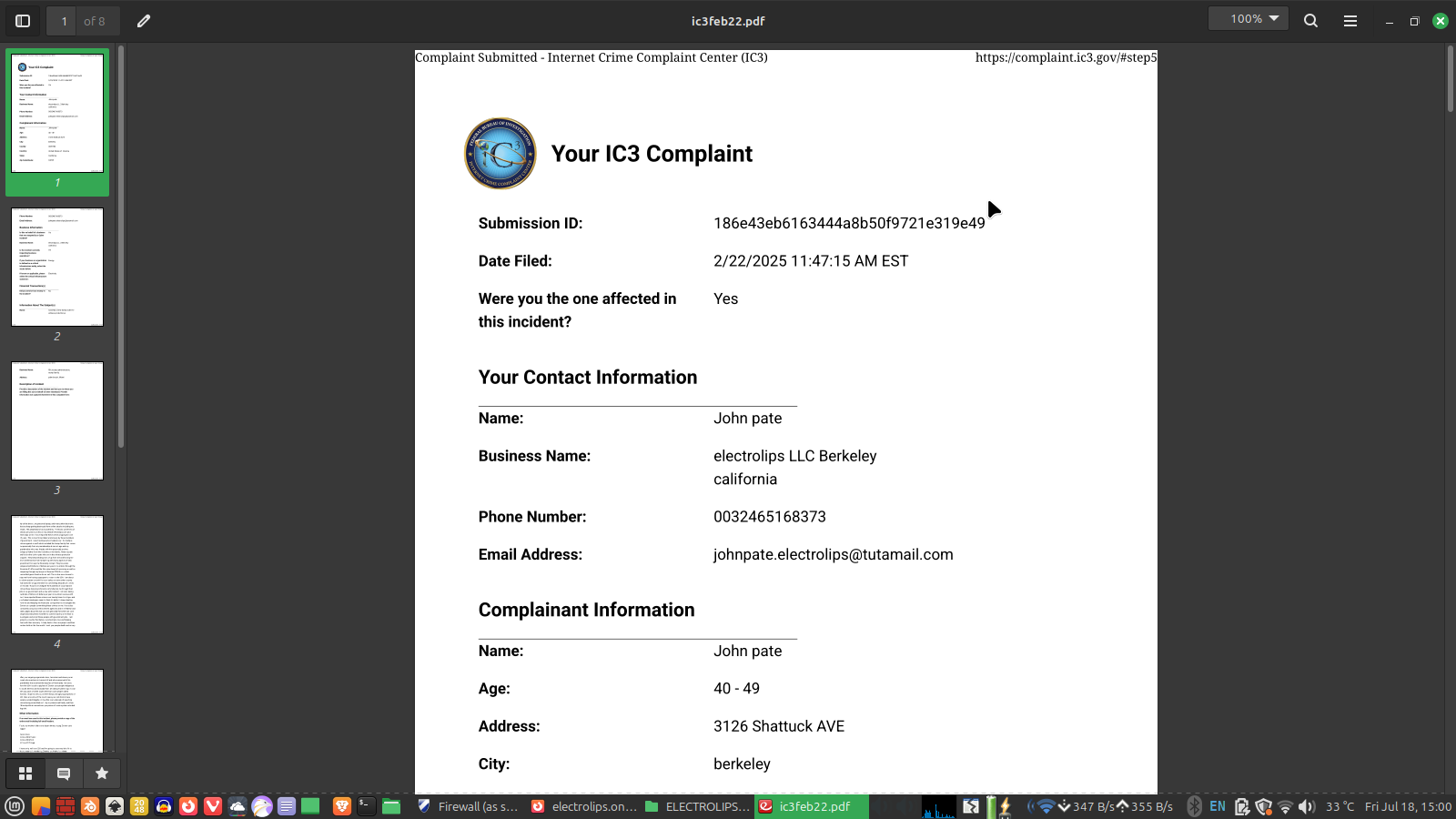Open Brave browser from the panel
This screenshot has width=1456, height=819.
tap(342, 806)
